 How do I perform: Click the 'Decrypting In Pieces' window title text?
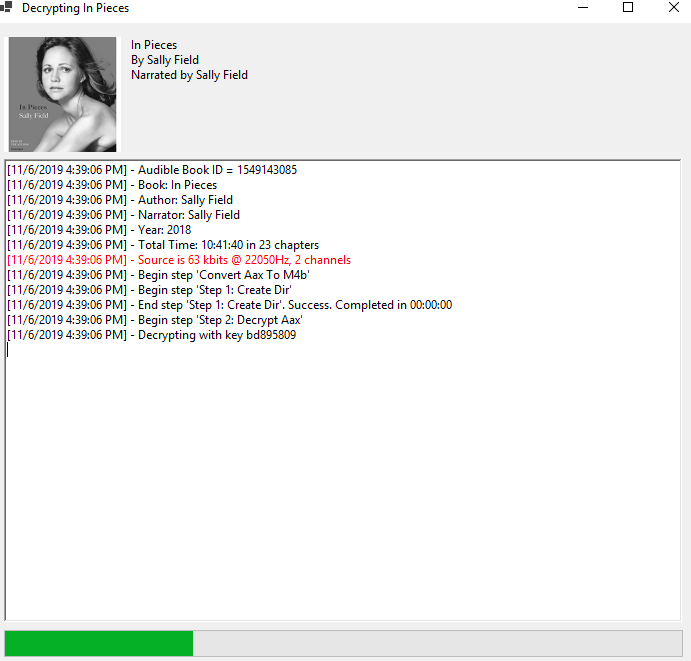tap(75, 8)
